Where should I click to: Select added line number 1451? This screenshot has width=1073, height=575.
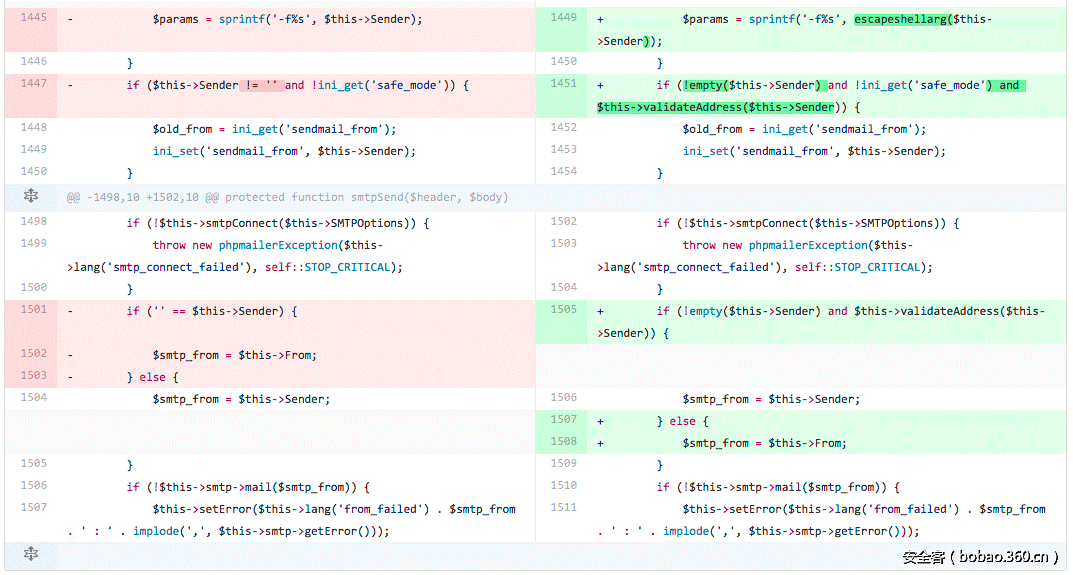[564, 84]
